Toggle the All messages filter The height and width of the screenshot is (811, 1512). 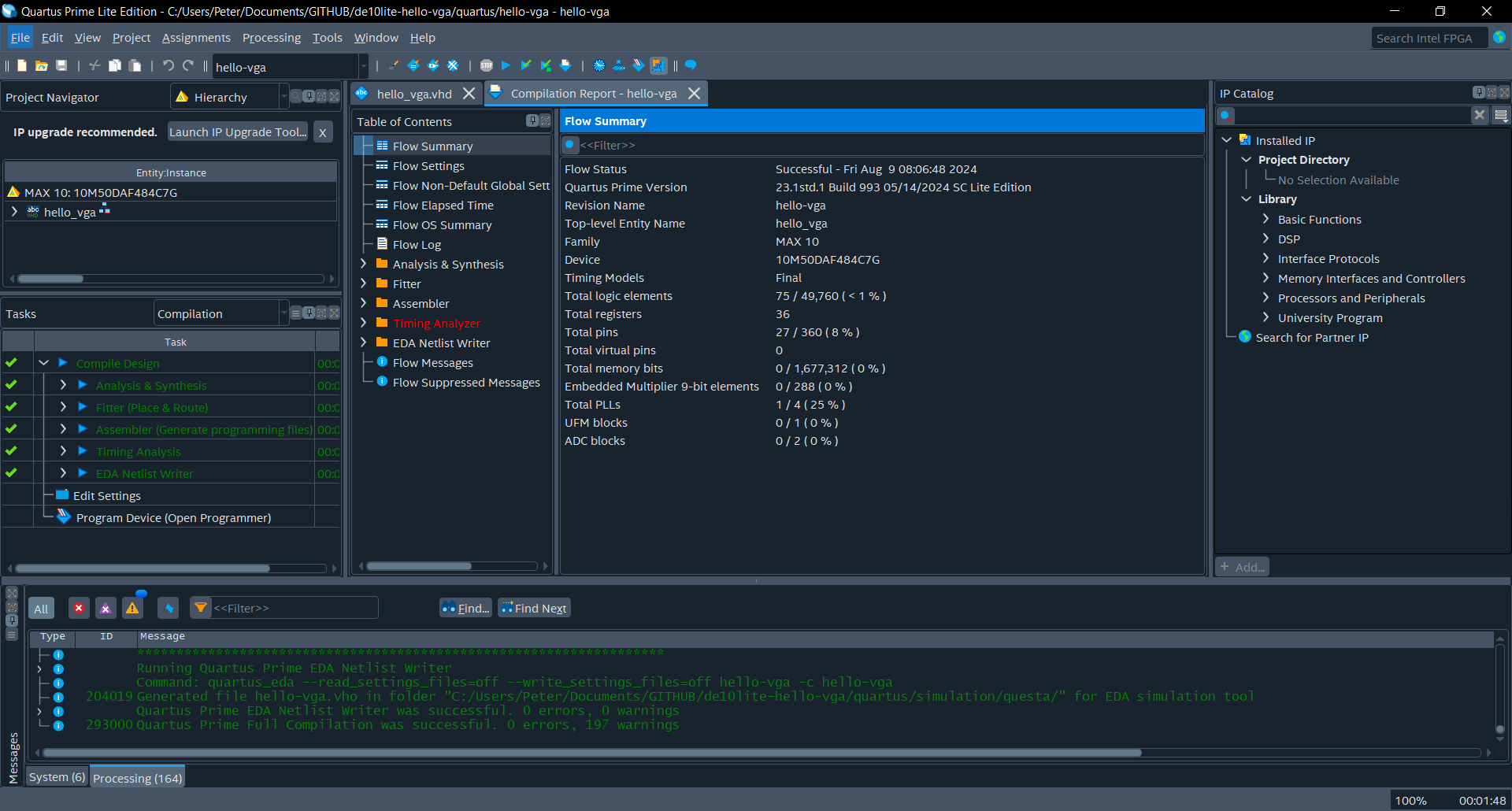click(x=41, y=609)
